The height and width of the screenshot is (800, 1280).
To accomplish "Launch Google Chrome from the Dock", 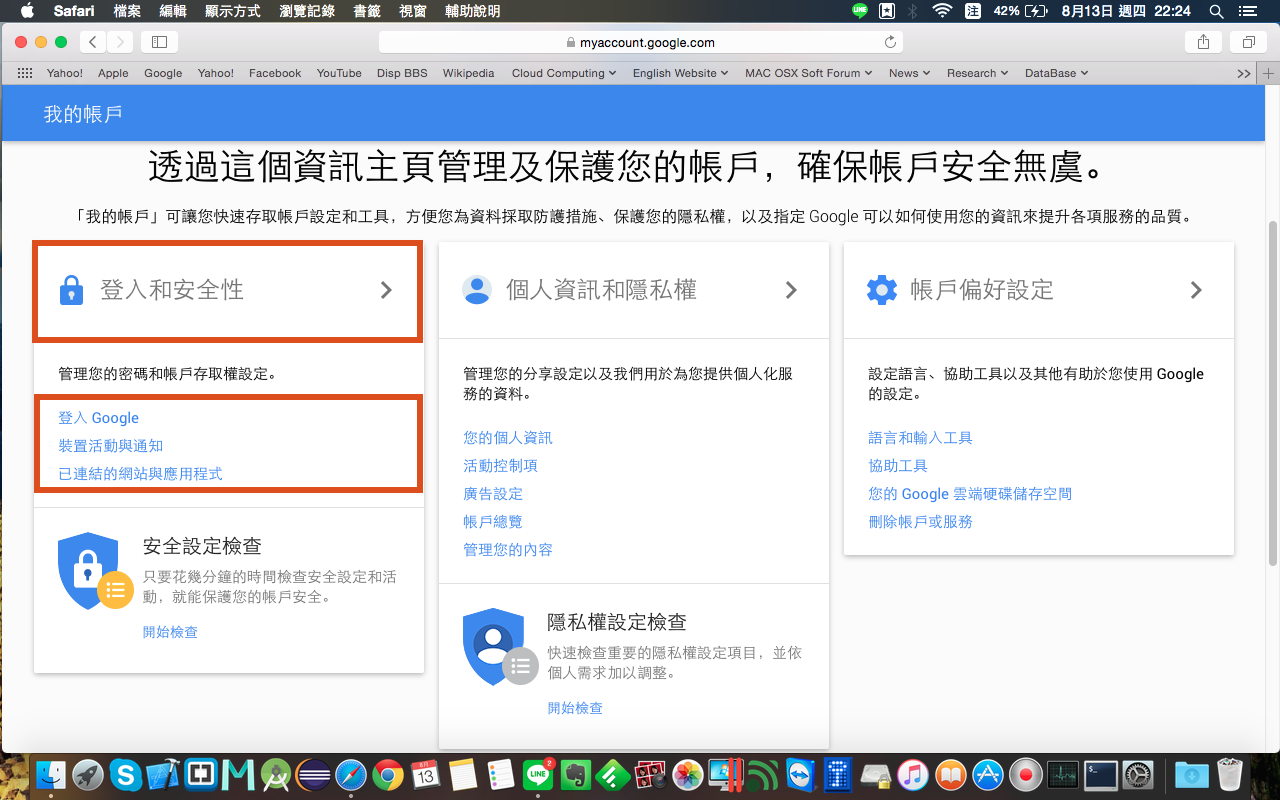I will [388, 774].
